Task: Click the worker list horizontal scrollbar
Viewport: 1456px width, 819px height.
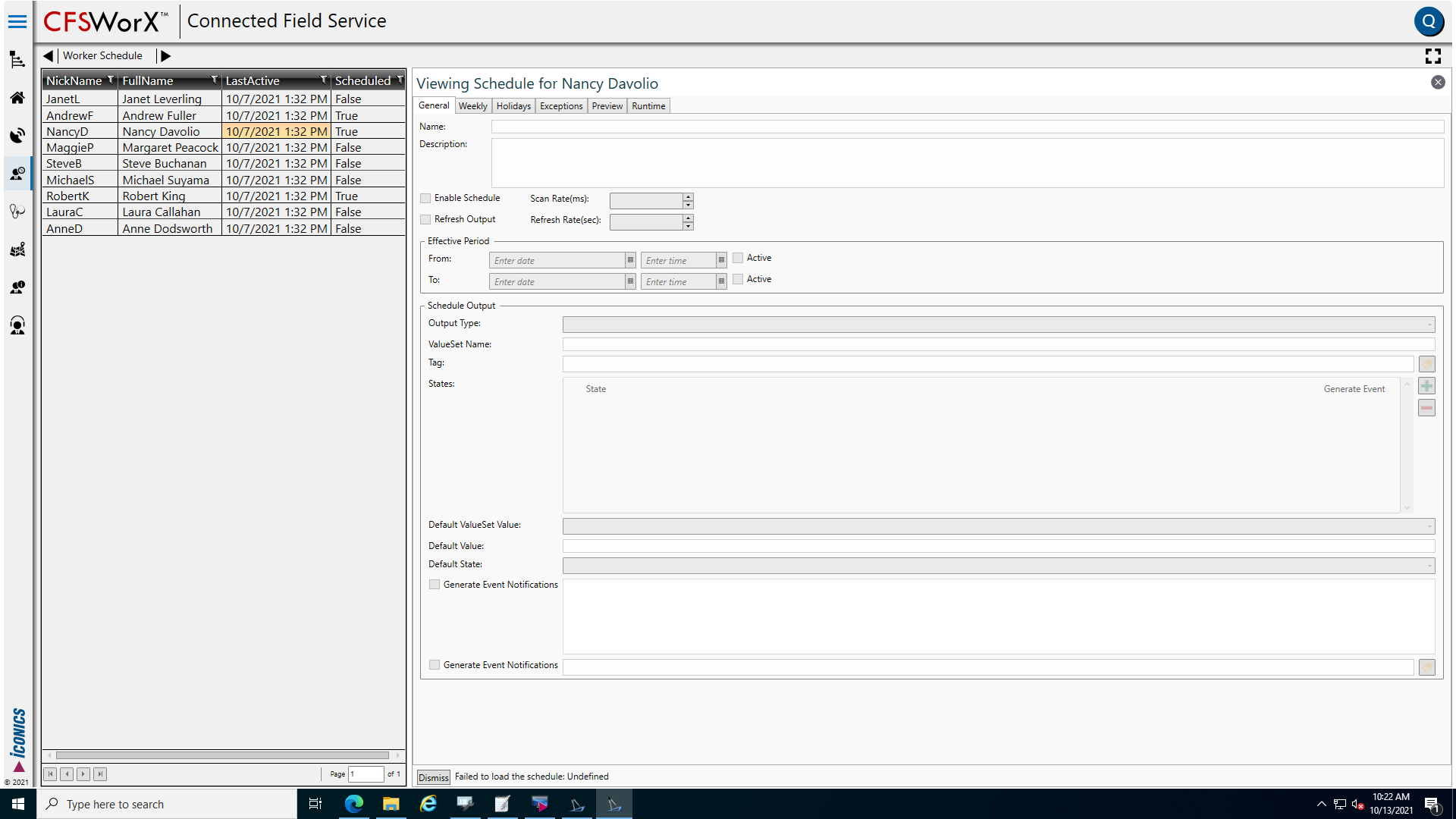Action: coord(222,755)
